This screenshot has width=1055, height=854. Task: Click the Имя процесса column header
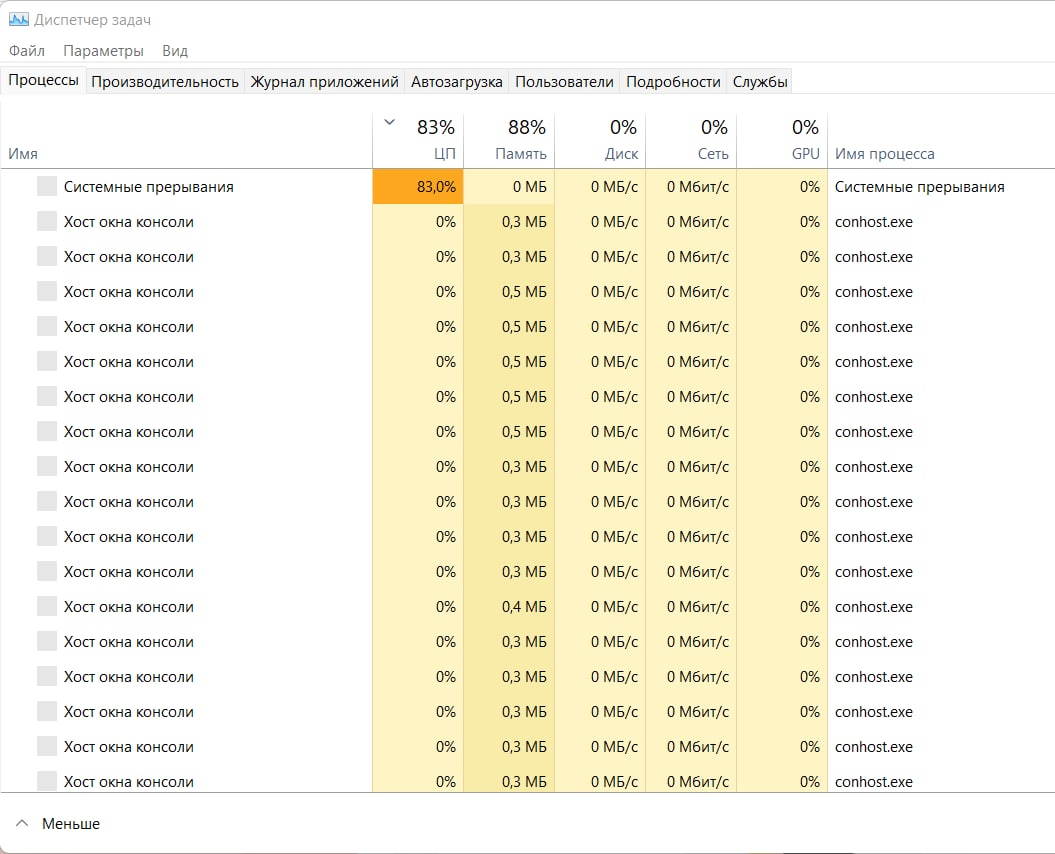[885, 154]
